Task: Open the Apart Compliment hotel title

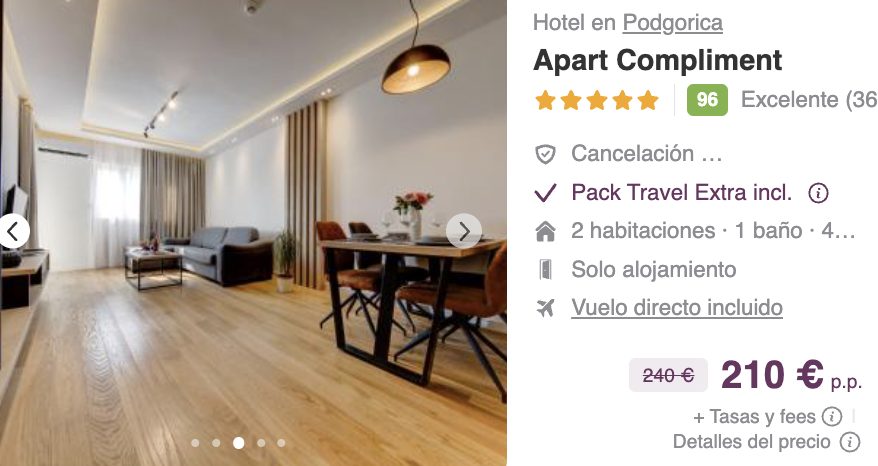Action: click(657, 60)
